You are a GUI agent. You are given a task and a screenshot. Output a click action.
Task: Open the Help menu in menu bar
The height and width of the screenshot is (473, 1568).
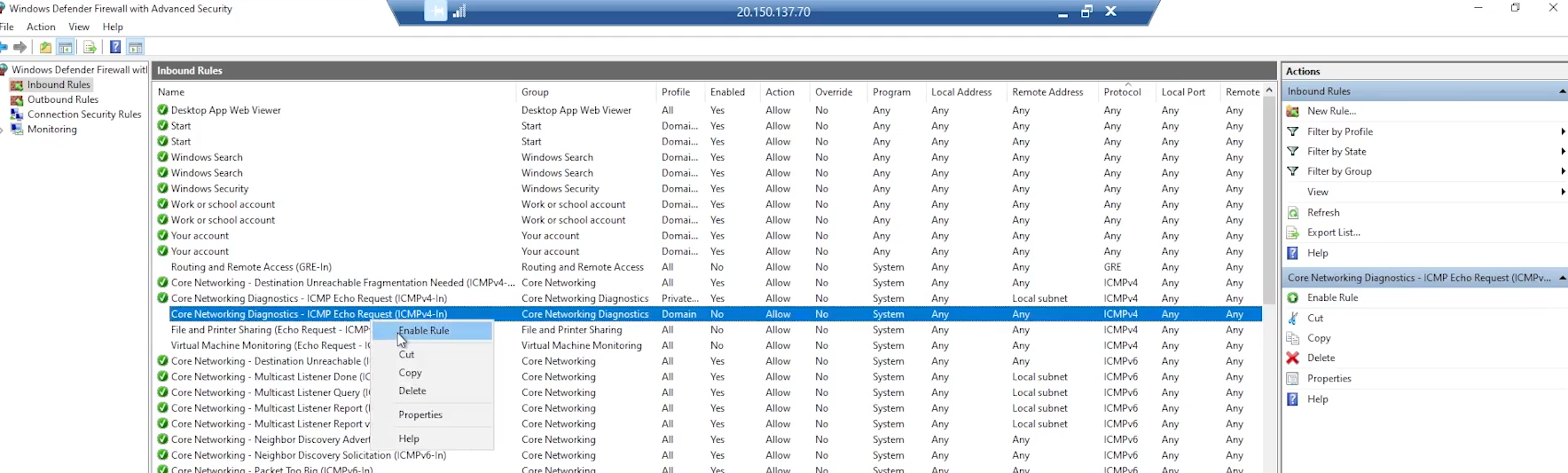[113, 27]
